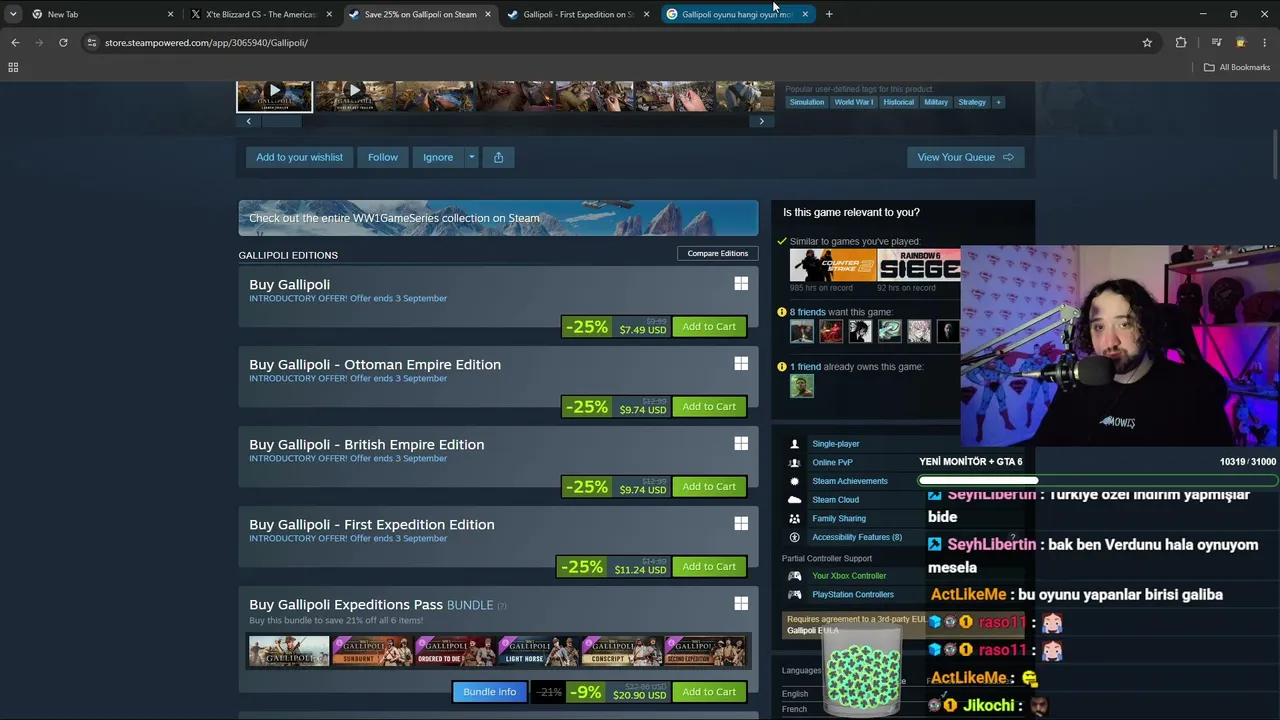Click the Accessibility Features icon
1280x720 pixels.
[x=794, y=537]
